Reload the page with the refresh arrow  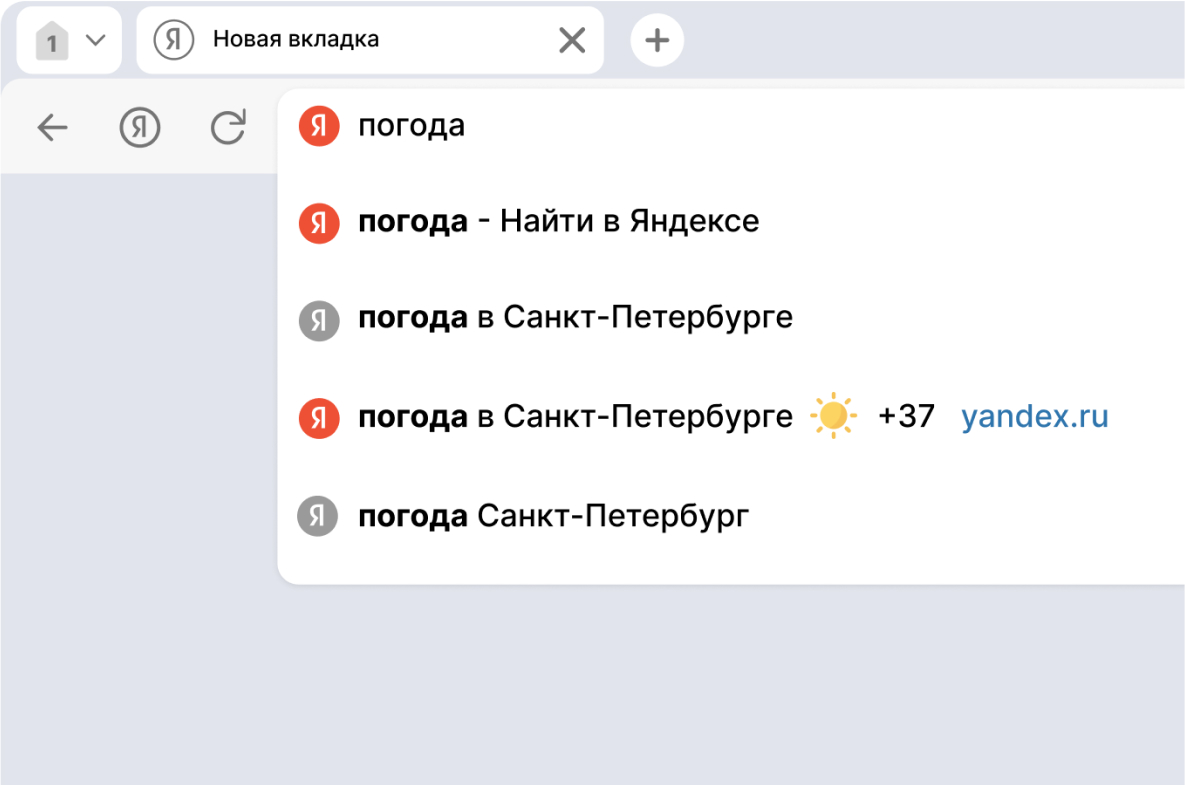228,127
